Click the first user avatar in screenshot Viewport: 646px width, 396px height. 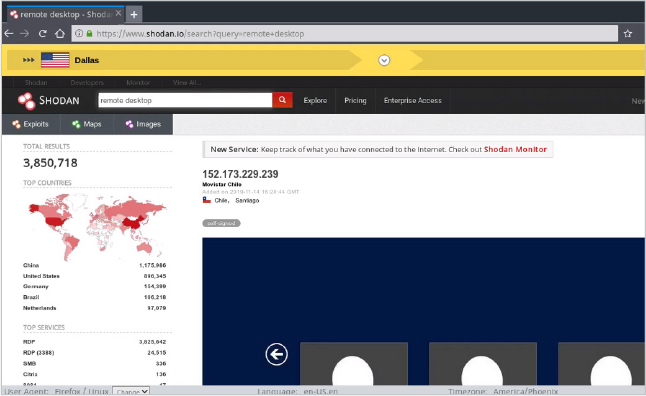point(353,363)
